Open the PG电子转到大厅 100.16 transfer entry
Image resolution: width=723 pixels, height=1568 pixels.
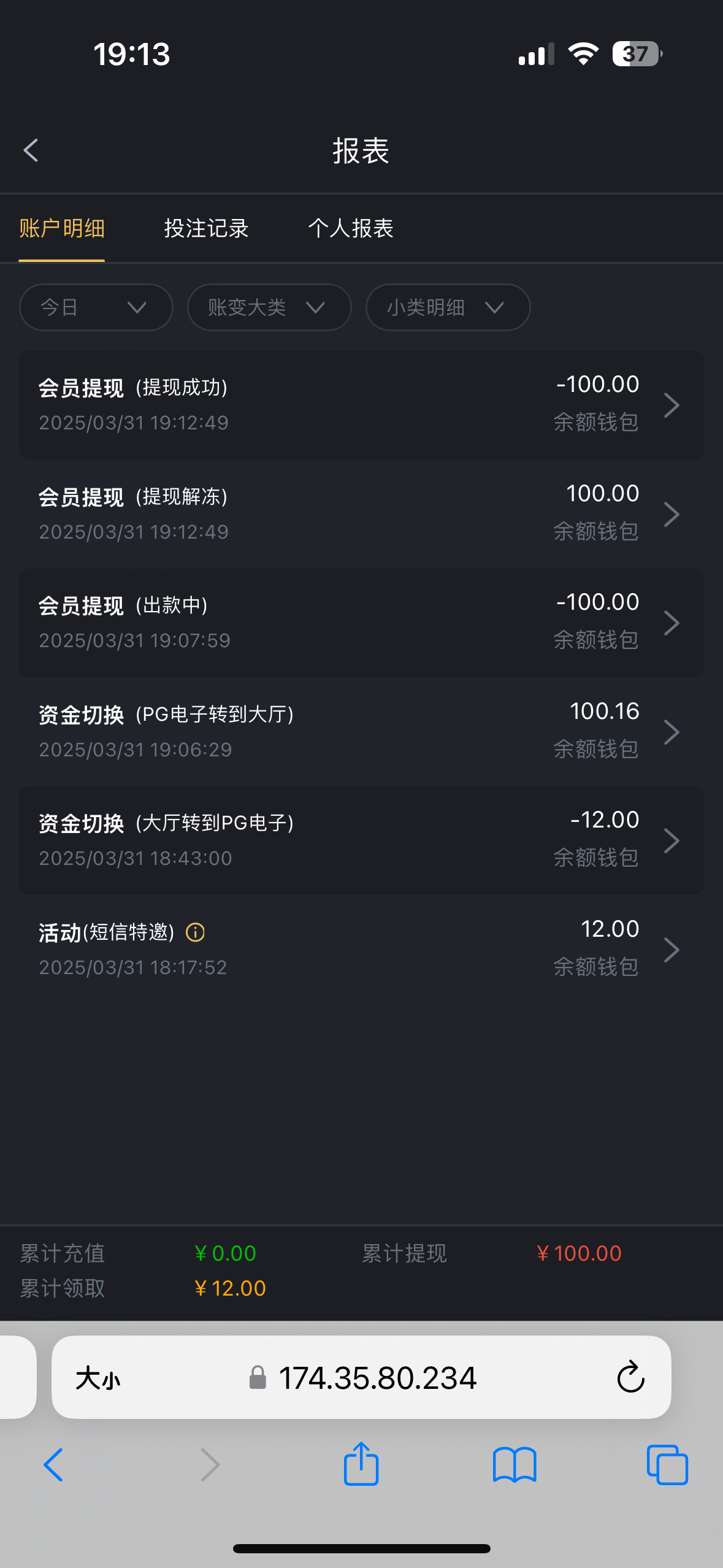coord(361,731)
